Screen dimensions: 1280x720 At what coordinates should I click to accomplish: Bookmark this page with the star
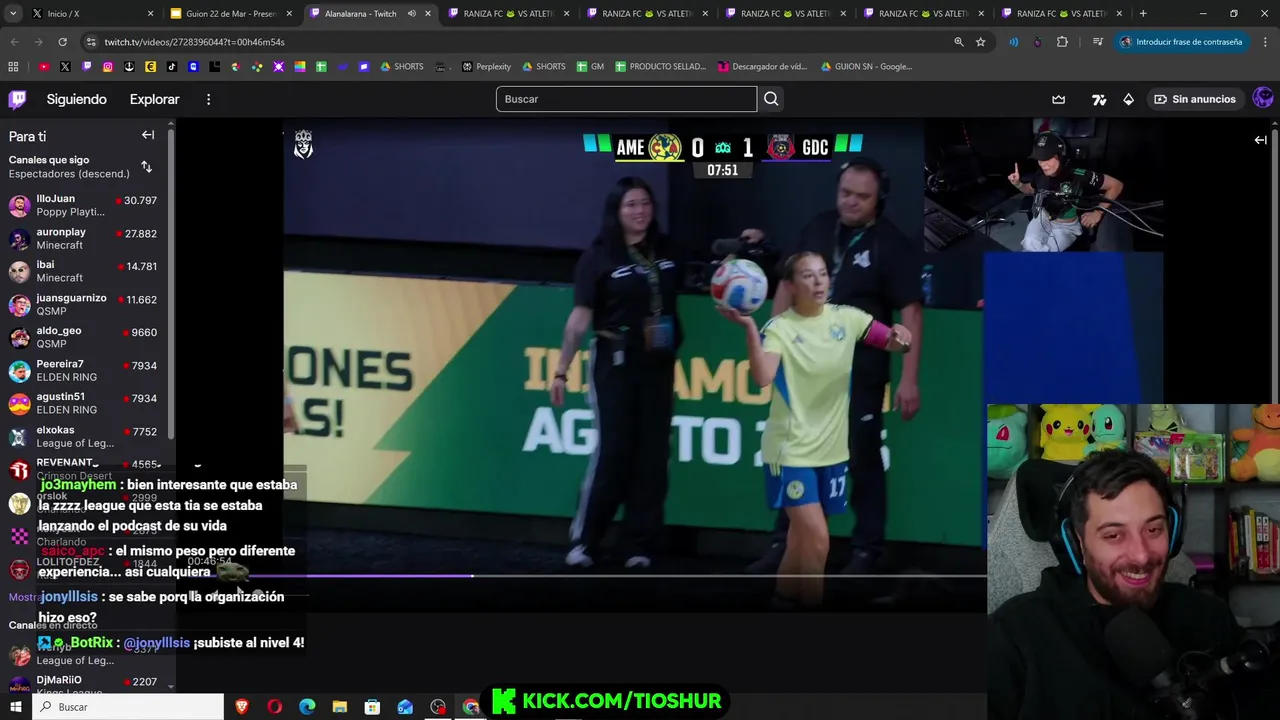981,42
